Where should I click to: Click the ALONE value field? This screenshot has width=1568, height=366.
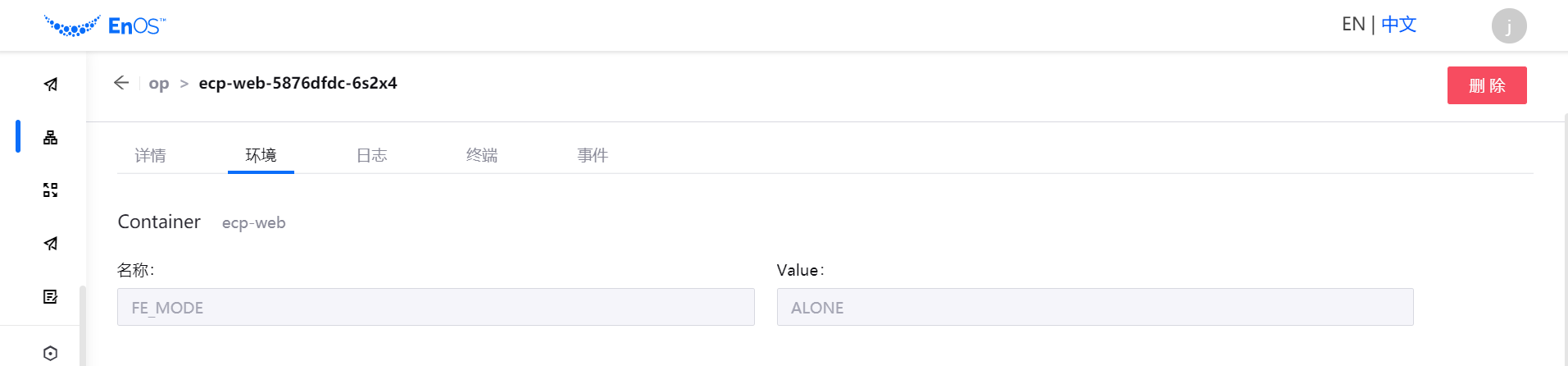(1094, 307)
